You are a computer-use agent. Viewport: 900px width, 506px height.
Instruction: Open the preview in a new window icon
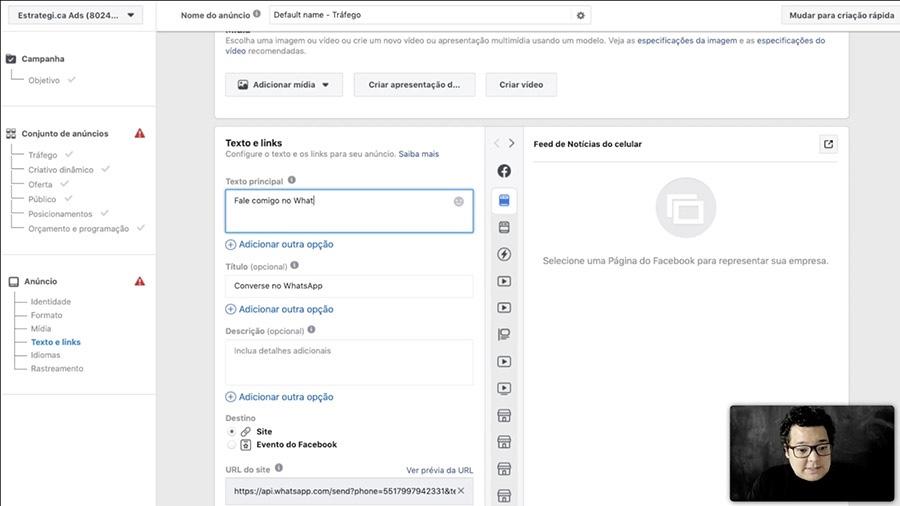[828, 144]
